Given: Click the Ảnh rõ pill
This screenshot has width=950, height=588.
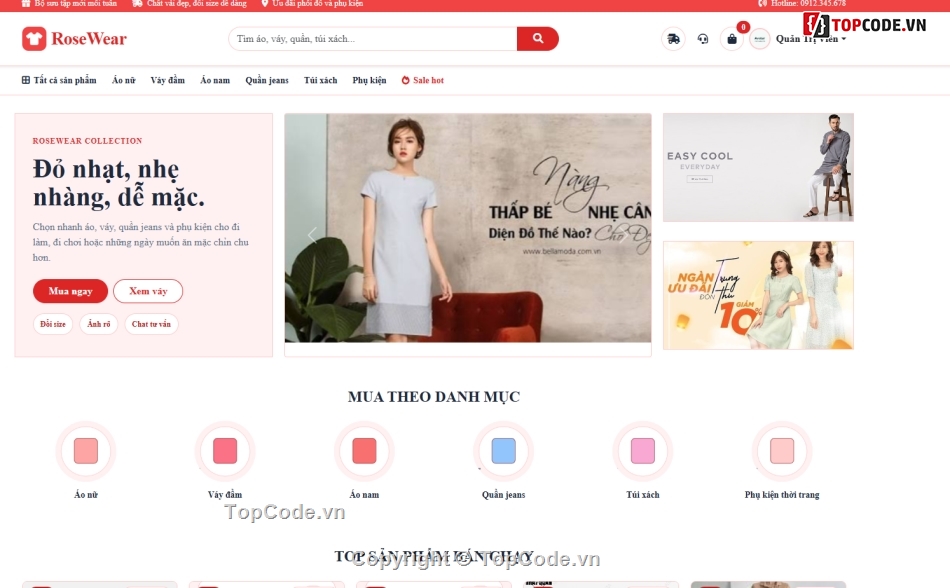Looking at the screenshot, I should [99, 324].
